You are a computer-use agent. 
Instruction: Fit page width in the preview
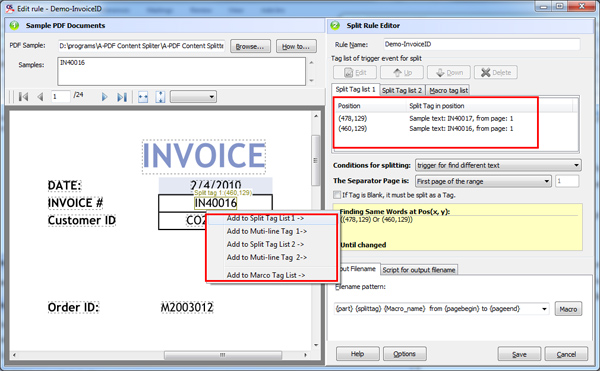143,97
